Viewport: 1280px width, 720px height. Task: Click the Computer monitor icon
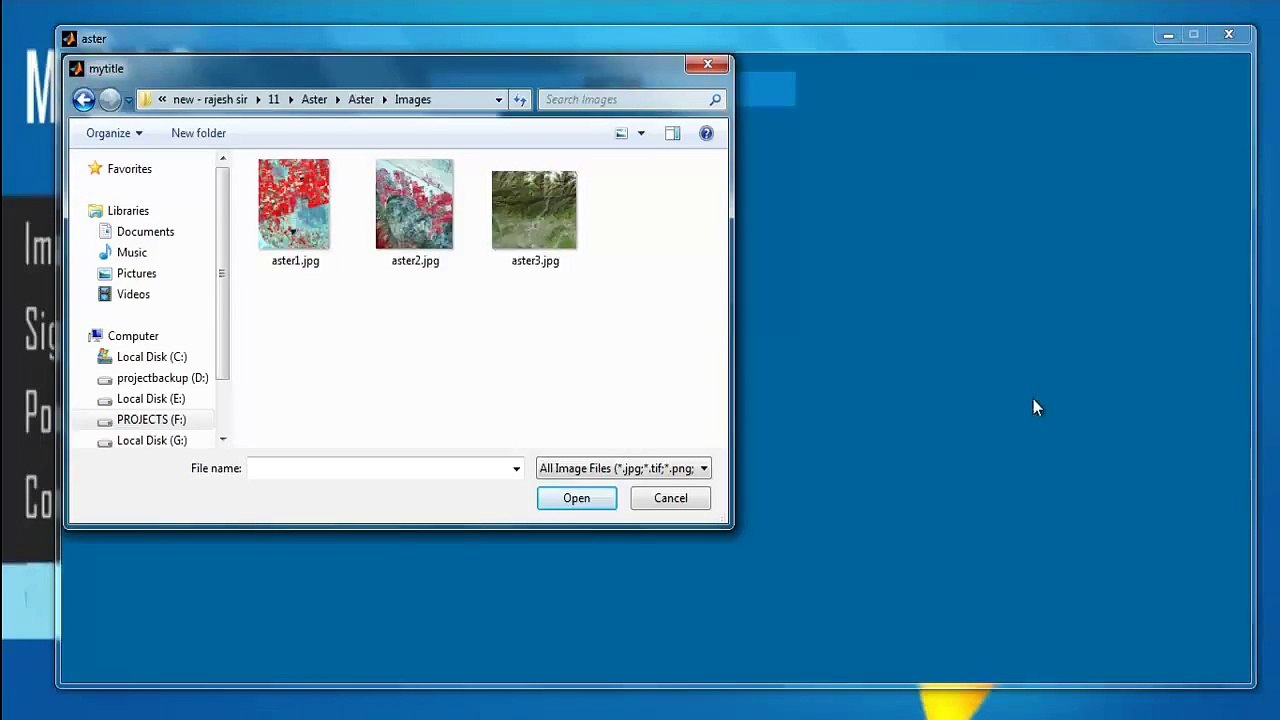[x=95, y=335]
